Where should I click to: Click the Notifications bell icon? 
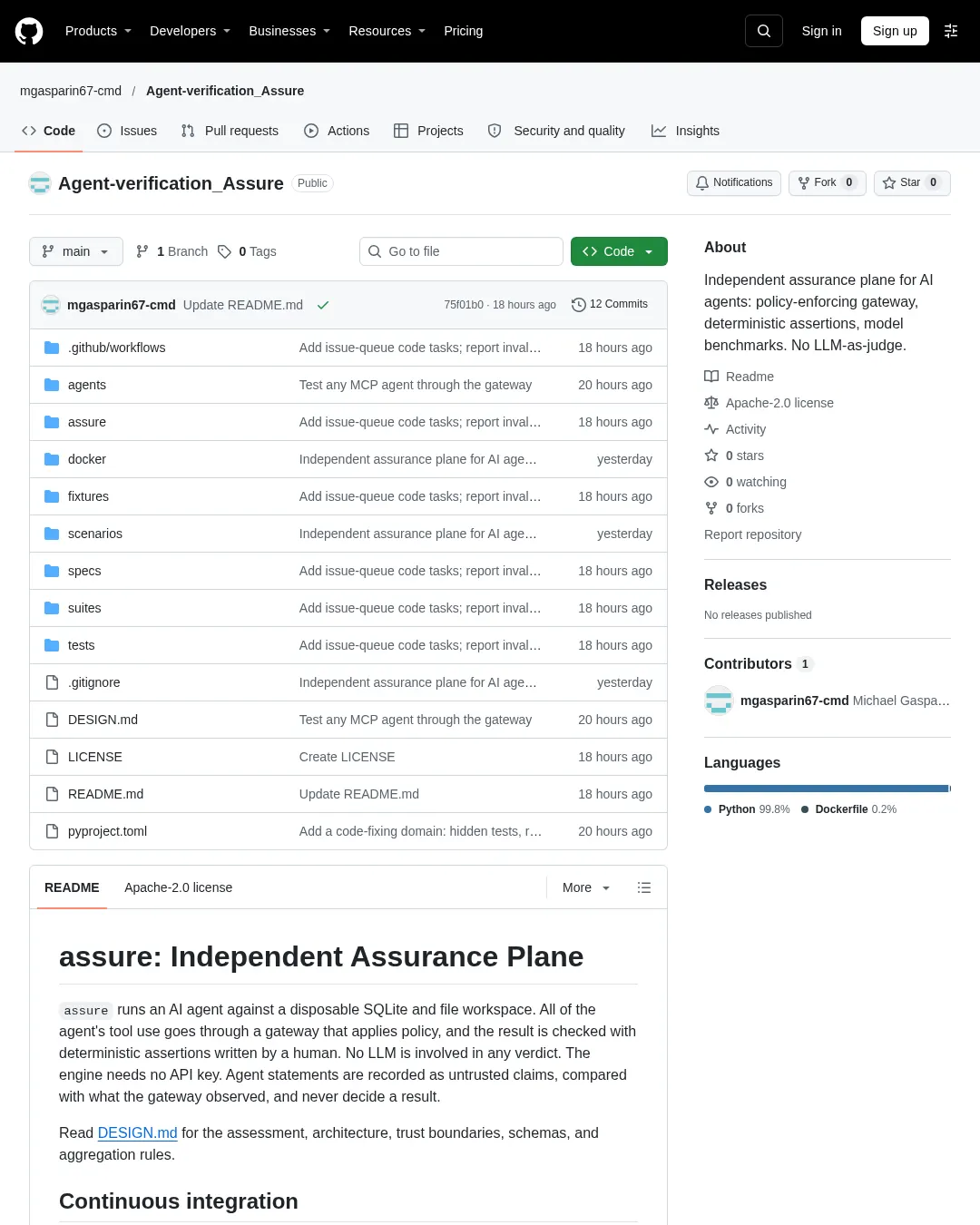point(702,183)
